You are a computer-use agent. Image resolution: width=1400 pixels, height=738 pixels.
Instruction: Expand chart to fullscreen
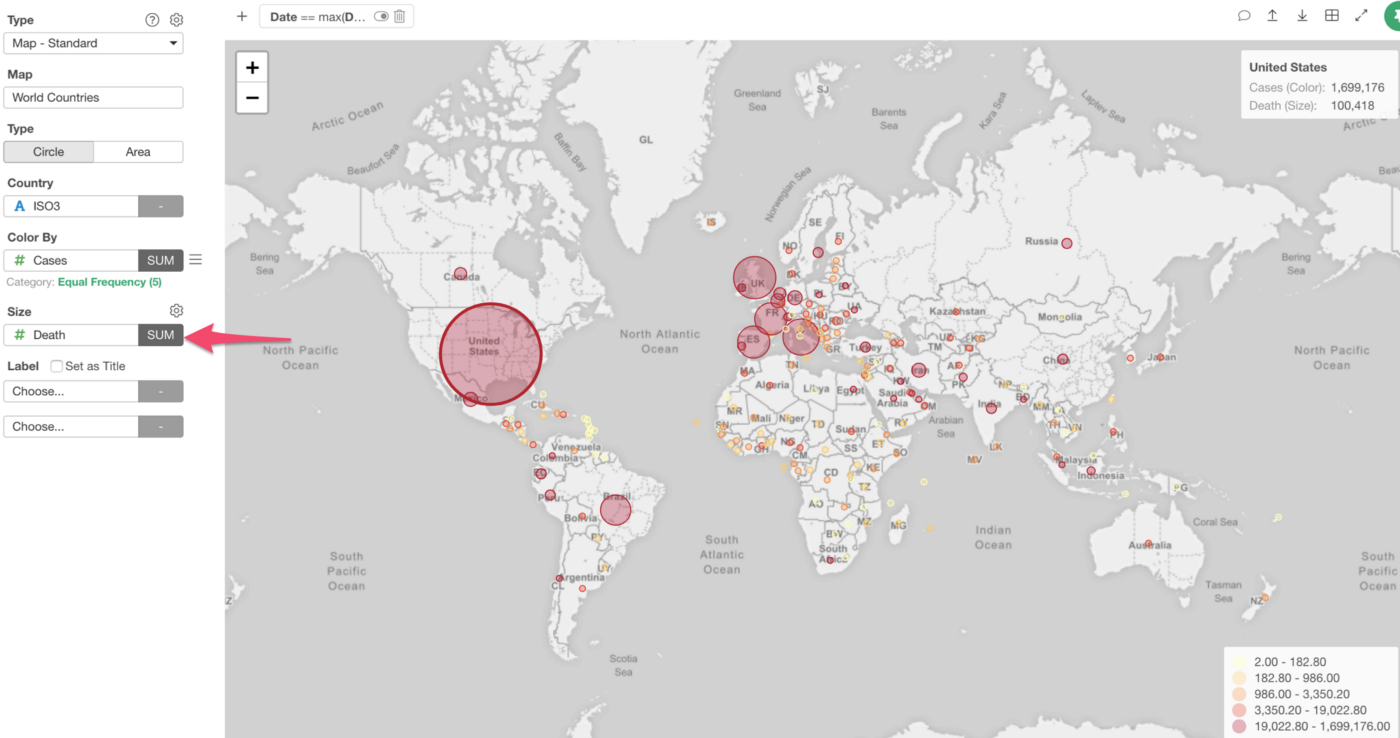1361,16
